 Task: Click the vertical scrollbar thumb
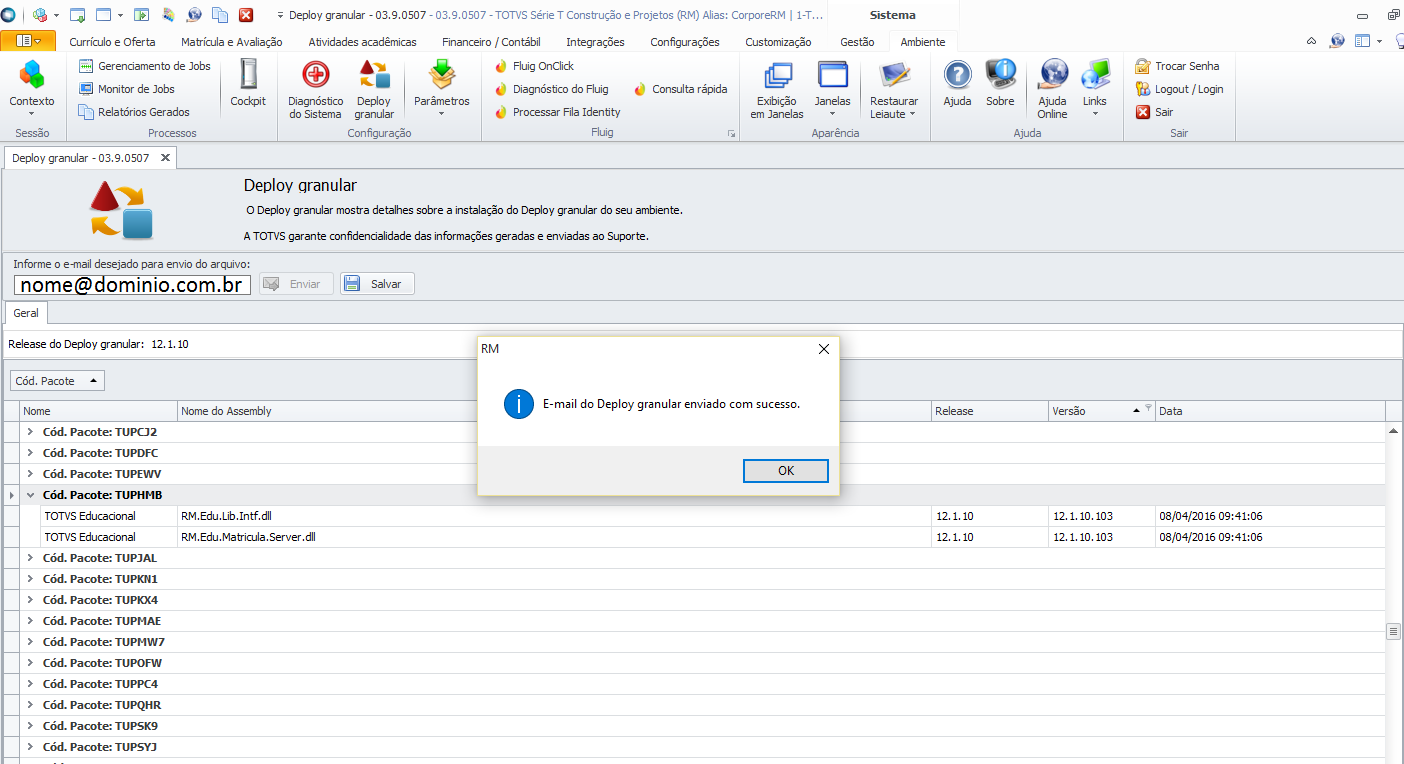point(1392,631)
